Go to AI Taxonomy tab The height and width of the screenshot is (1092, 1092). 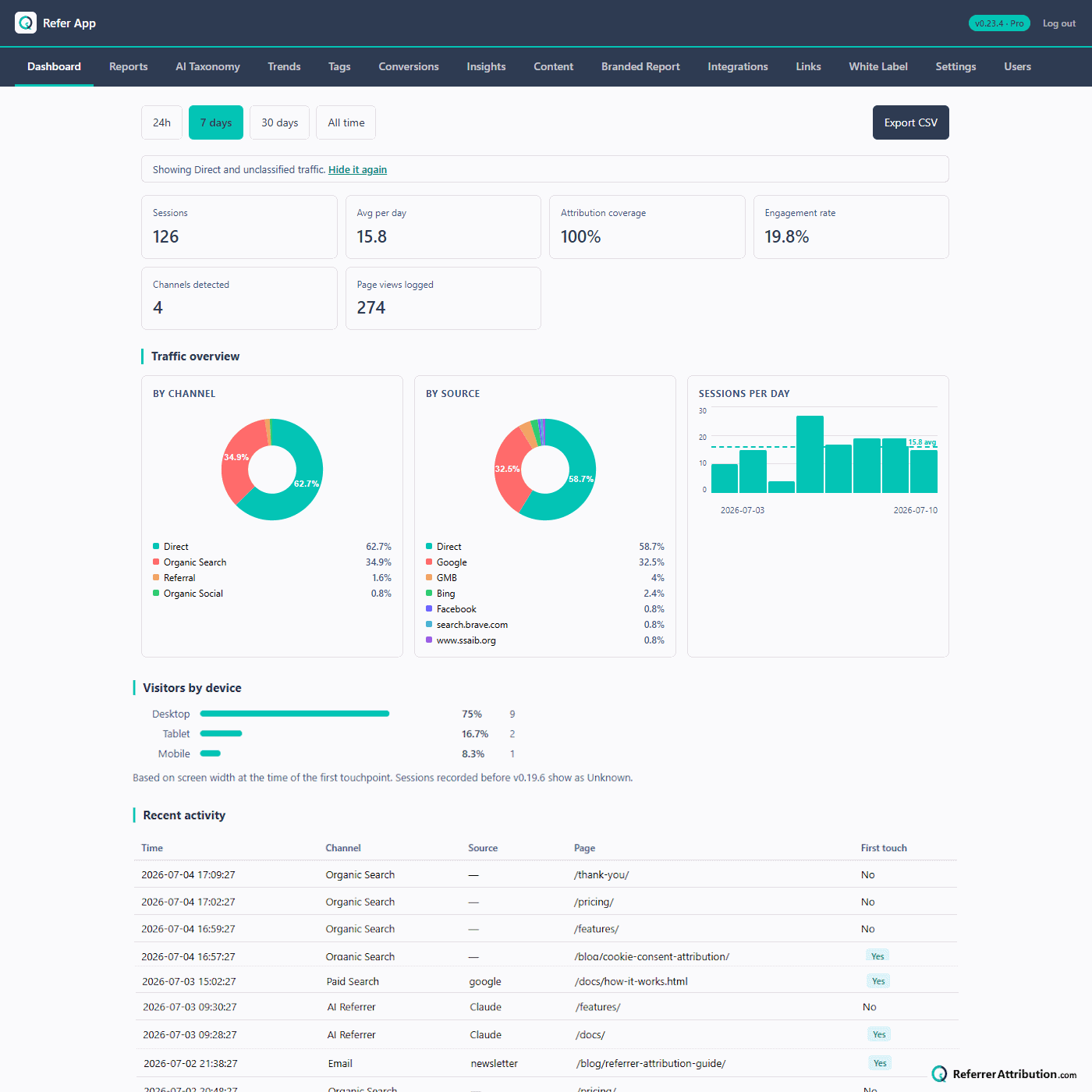207,66
